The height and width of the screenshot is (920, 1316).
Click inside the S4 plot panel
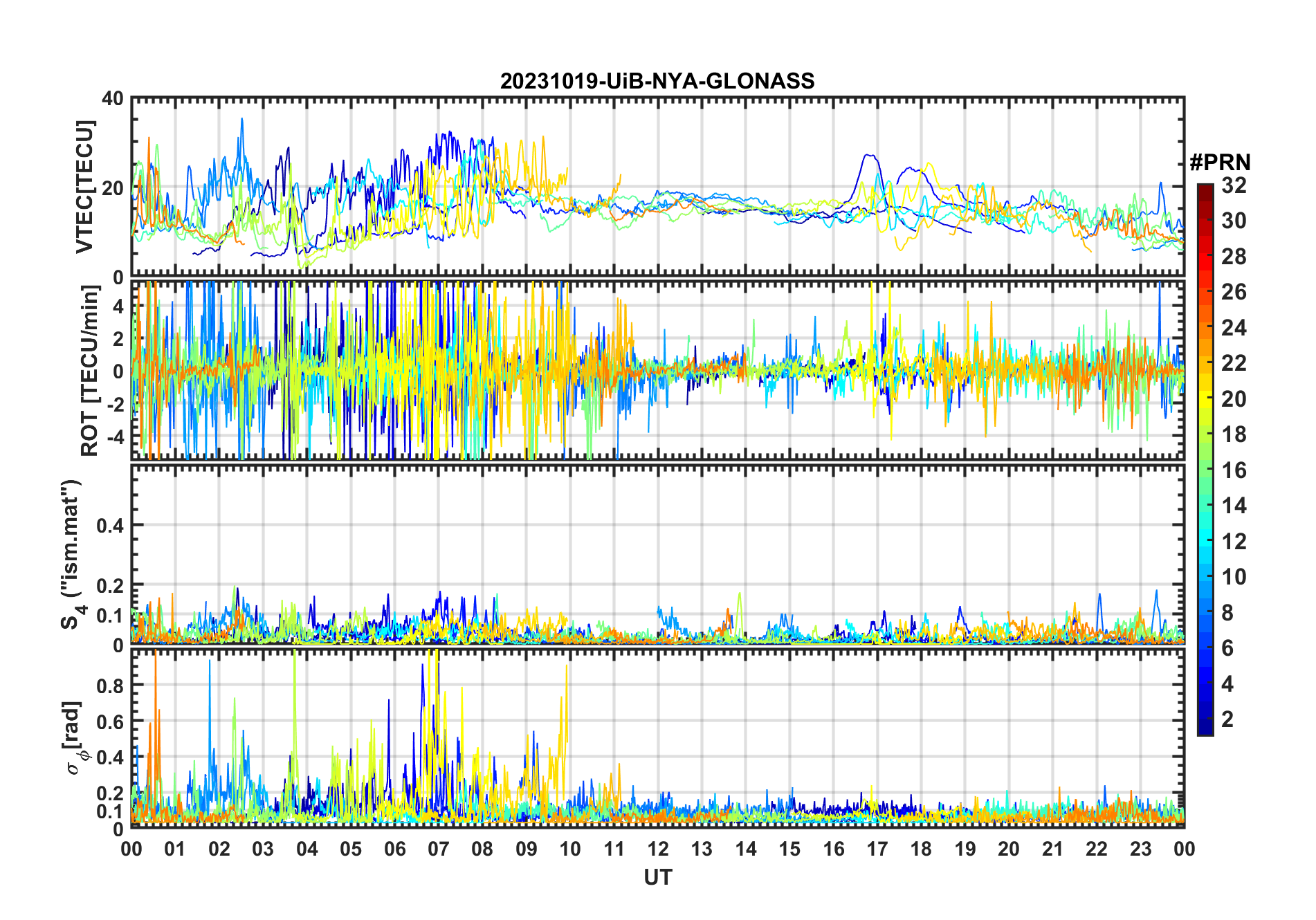point(658,554)
